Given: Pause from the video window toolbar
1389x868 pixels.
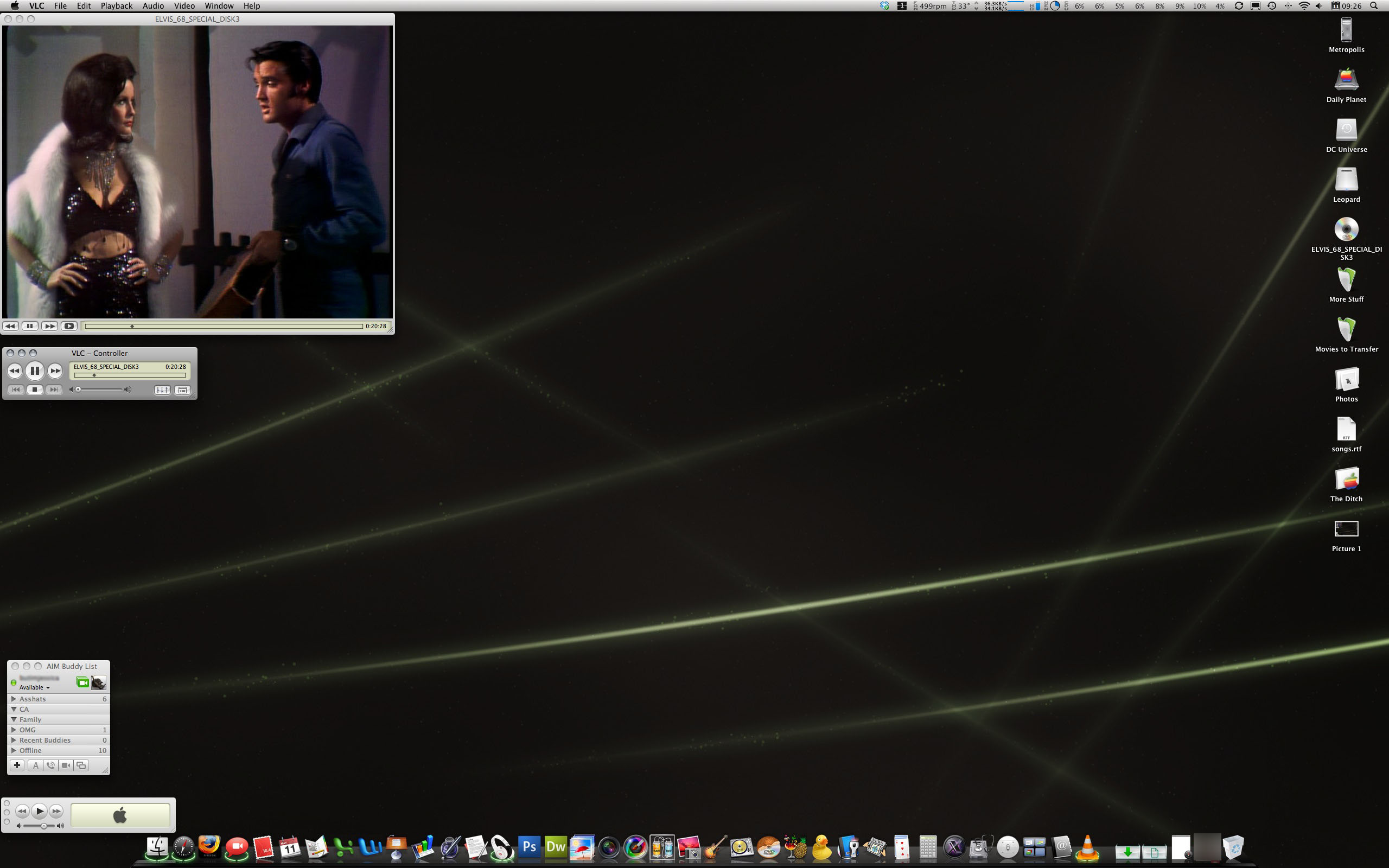Looking at the screenshot, I should click(30, 326).
